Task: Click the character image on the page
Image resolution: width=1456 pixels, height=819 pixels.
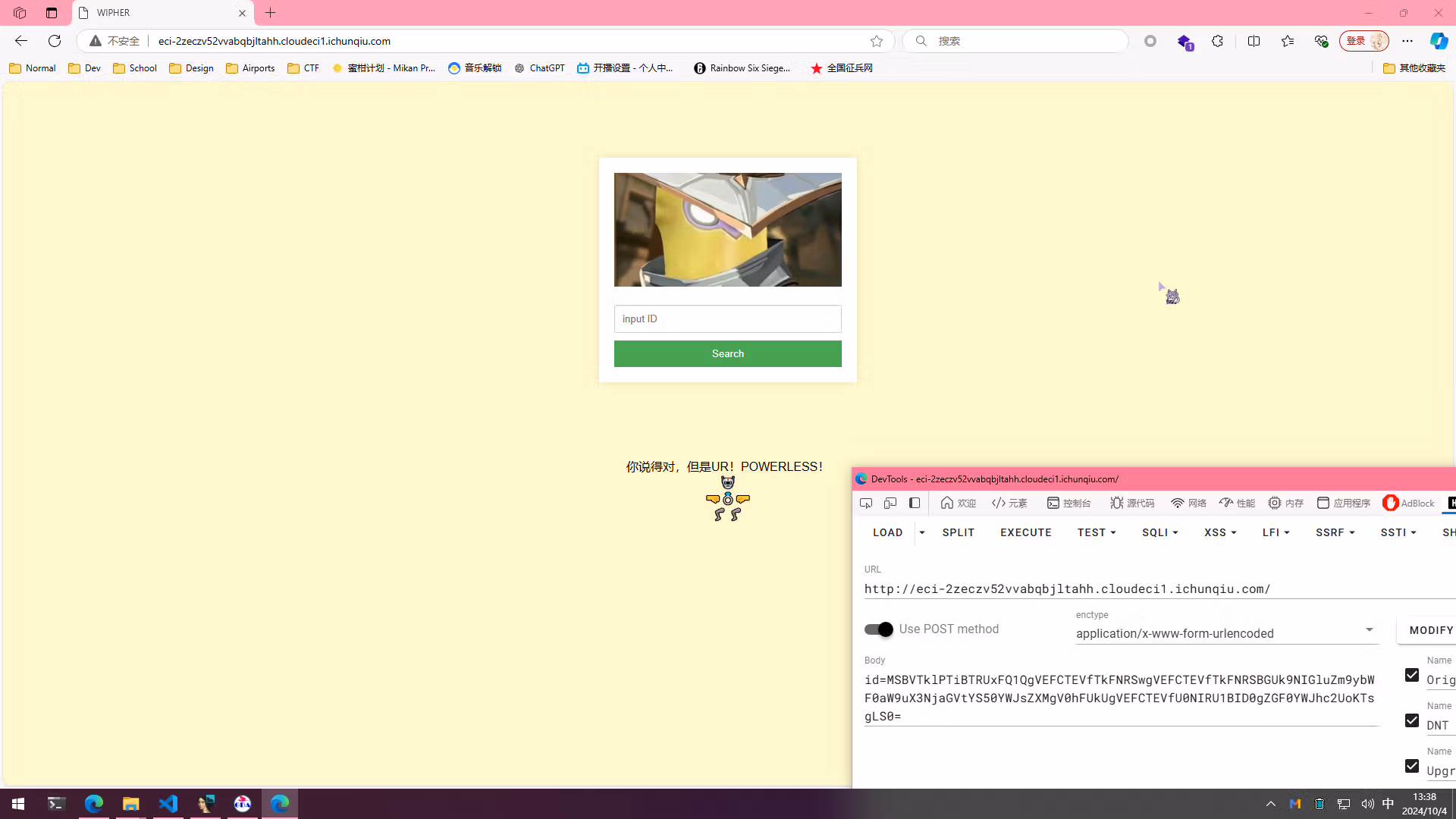Action: [728, 230]
